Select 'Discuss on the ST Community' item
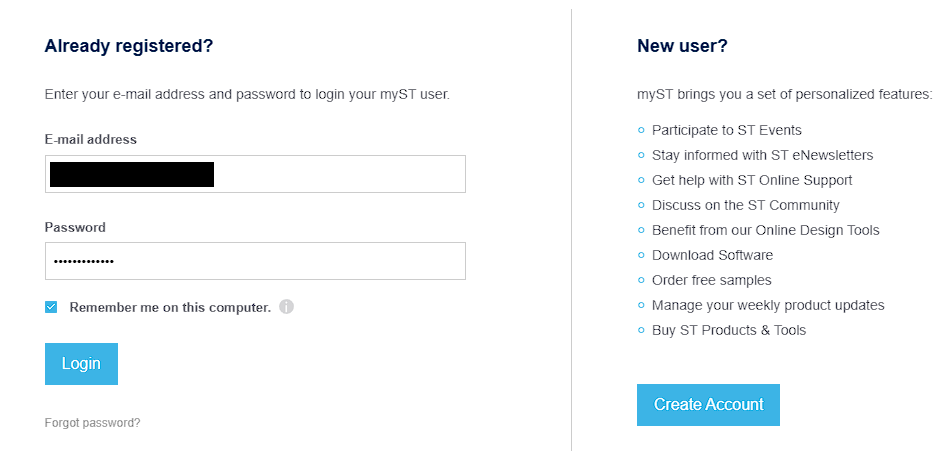This screenshot has height=474, width=949. [x=745, y=205]
